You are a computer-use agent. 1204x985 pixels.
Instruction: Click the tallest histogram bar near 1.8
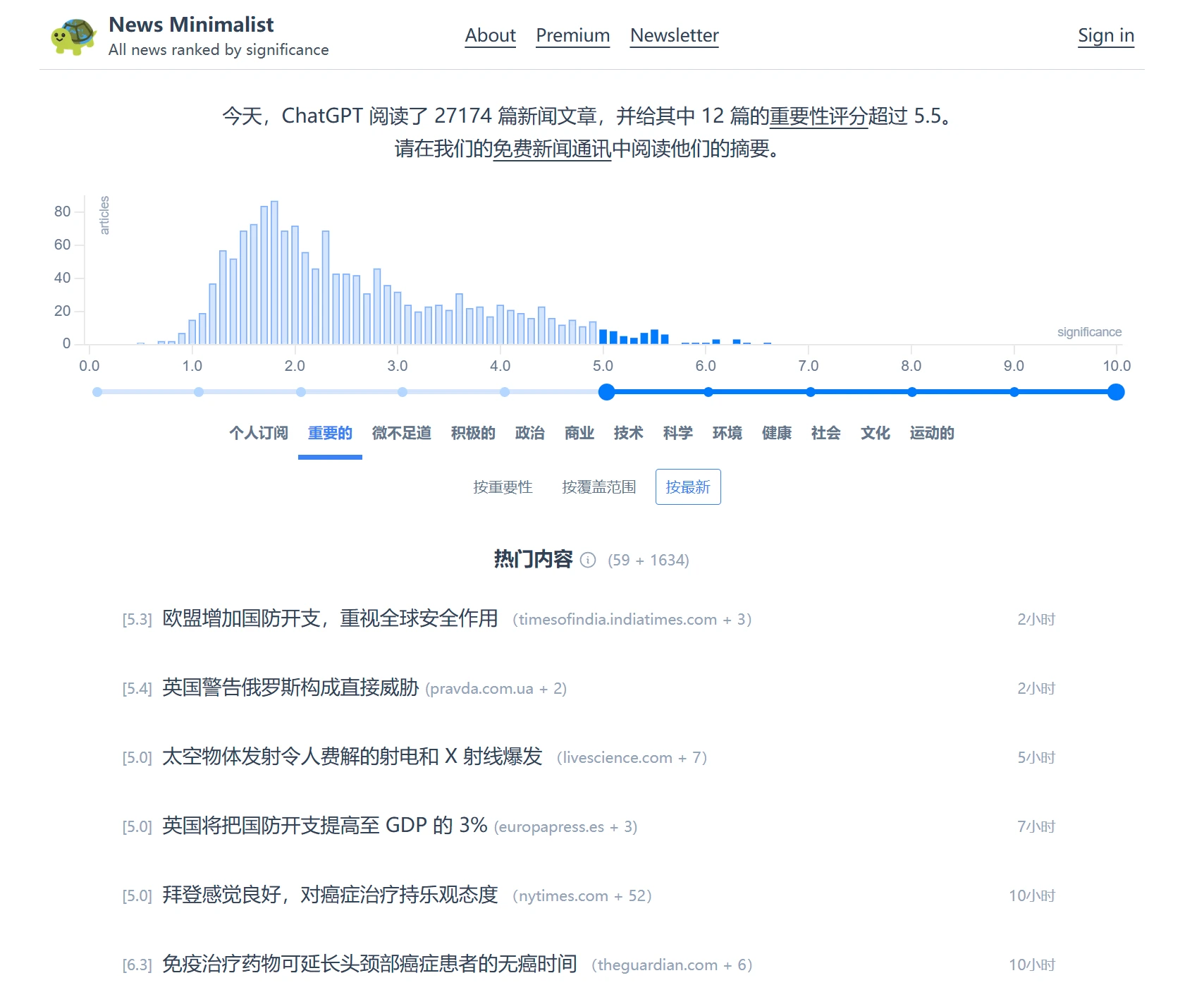[x=274, y=273]
